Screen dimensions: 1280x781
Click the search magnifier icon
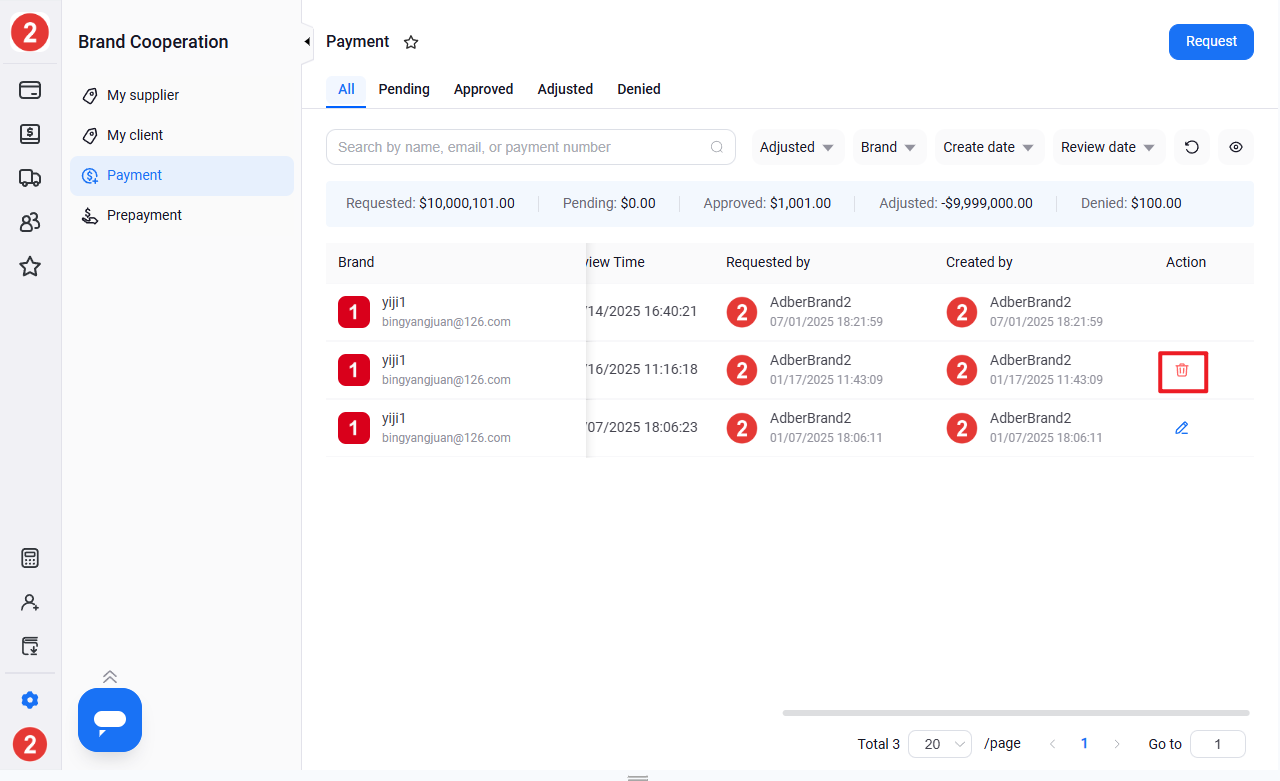click(717, 147)
